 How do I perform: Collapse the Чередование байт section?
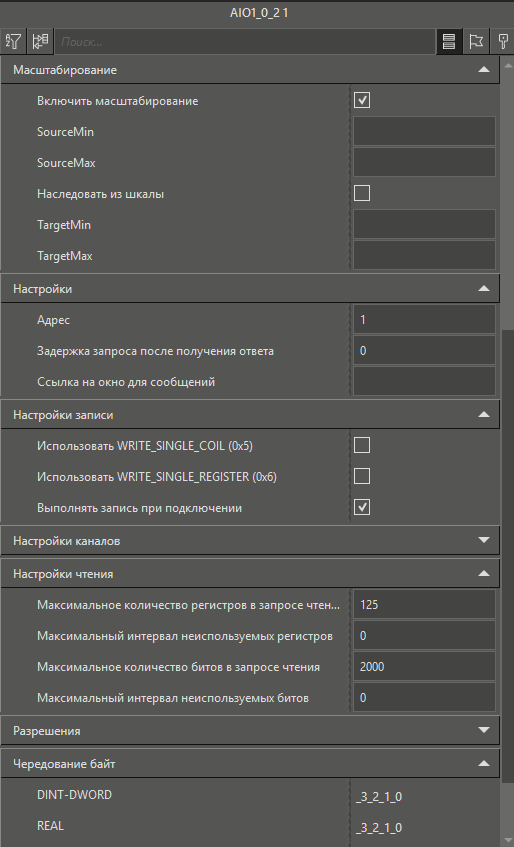tap(484, 764)
